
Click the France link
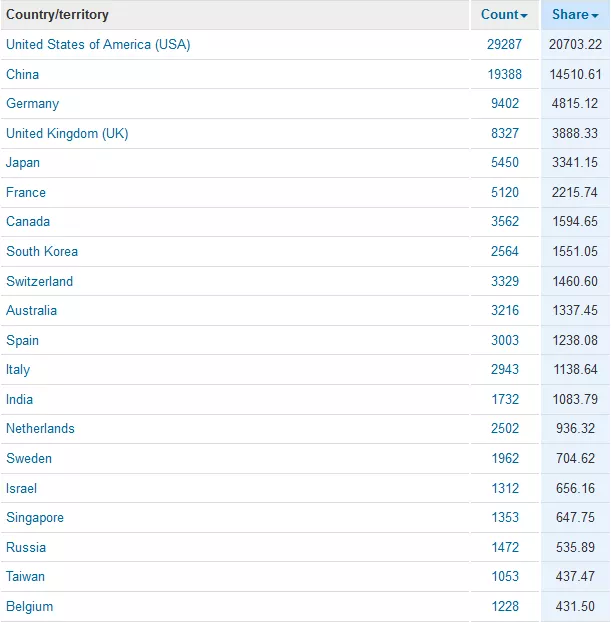click(x=26, y=192)
